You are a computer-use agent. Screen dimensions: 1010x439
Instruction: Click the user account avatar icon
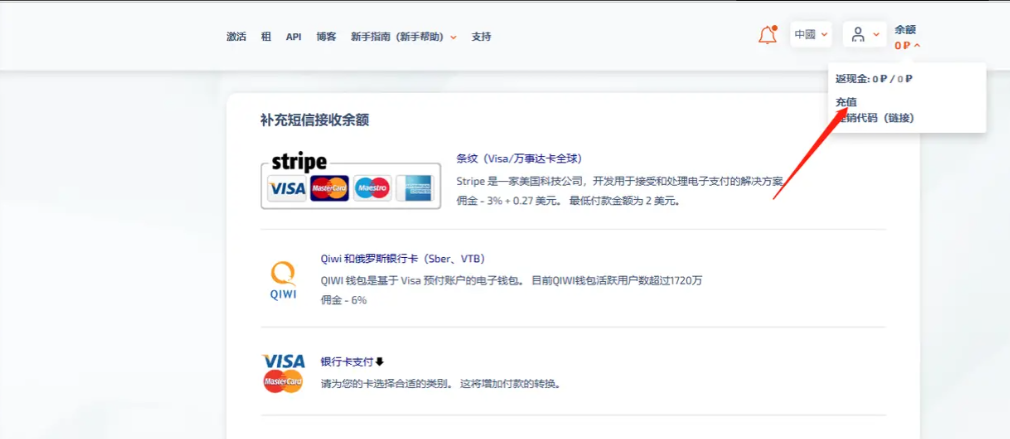[x=857, y=35]
